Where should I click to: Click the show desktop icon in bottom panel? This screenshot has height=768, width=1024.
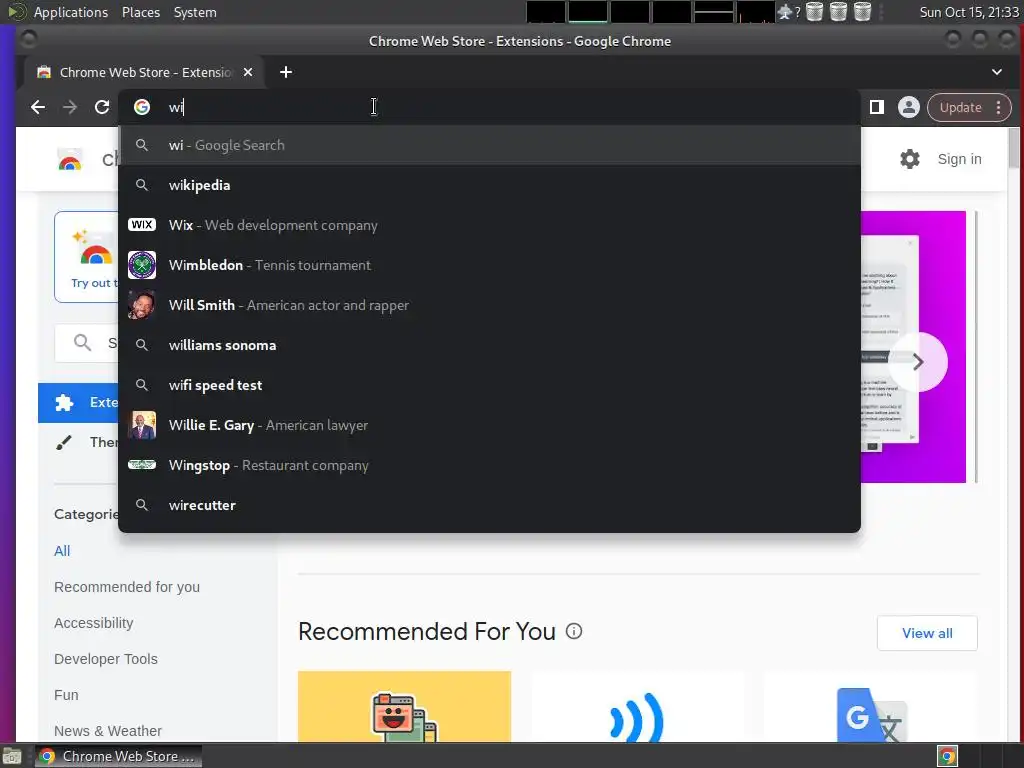[x=12, y=756]
